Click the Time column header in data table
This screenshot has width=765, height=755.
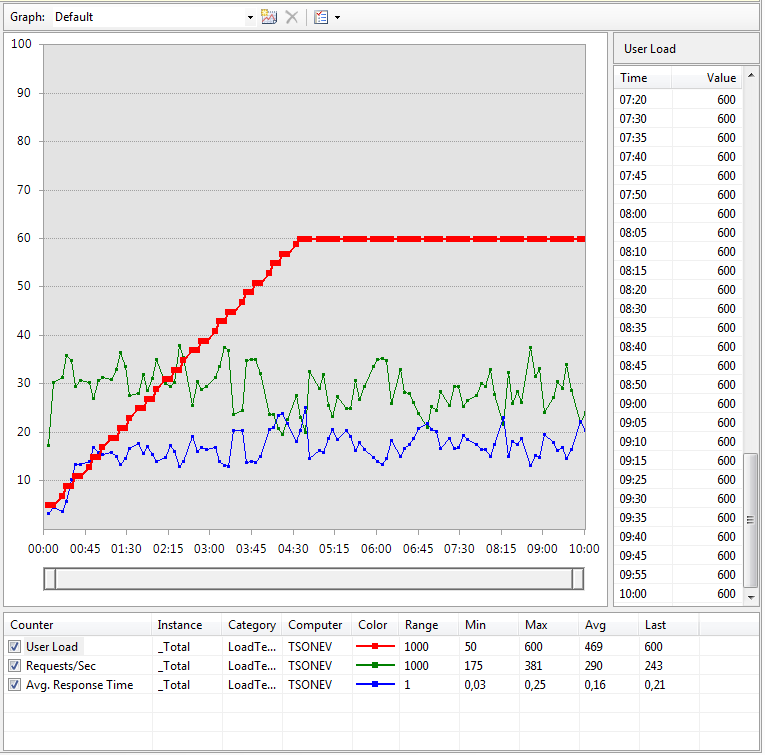pyautogui.click(x=643, y=78)
